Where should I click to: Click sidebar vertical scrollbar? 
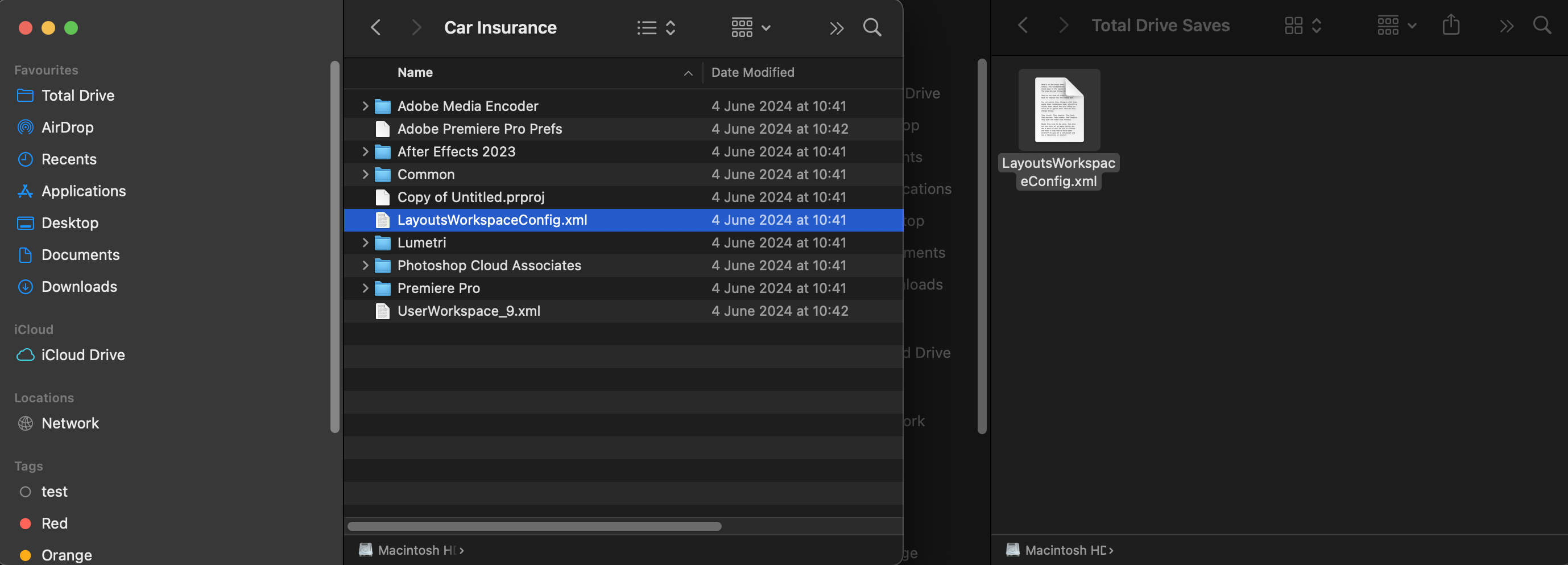(x=334, y=246)
